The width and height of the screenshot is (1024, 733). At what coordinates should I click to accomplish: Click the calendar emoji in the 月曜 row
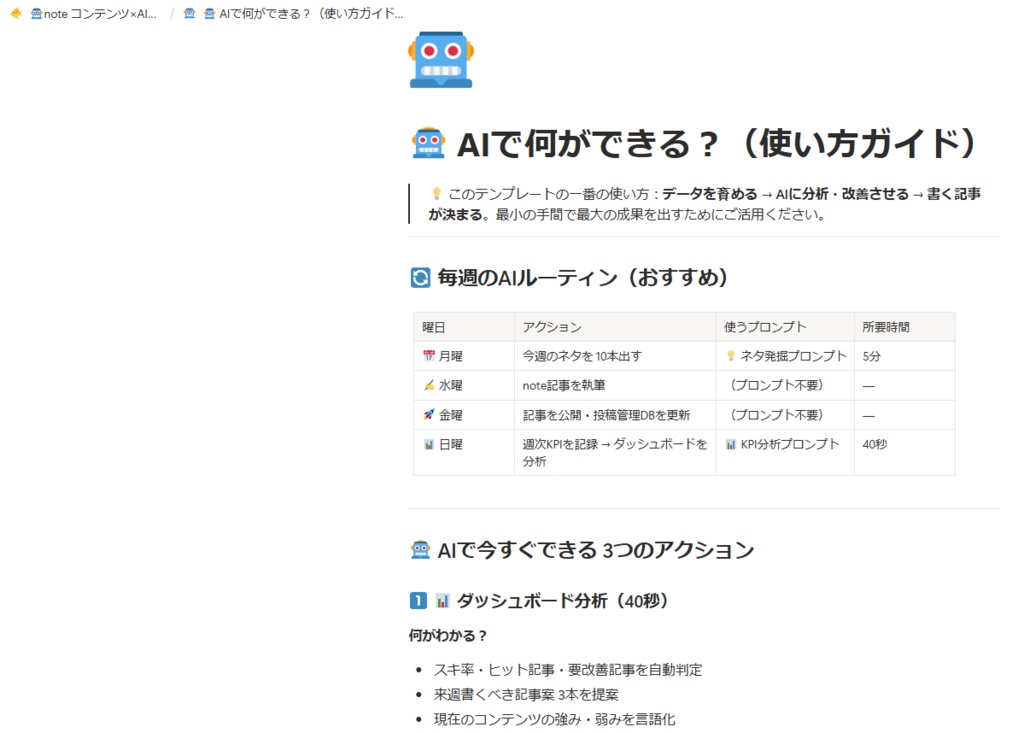[x=428, y=356]
